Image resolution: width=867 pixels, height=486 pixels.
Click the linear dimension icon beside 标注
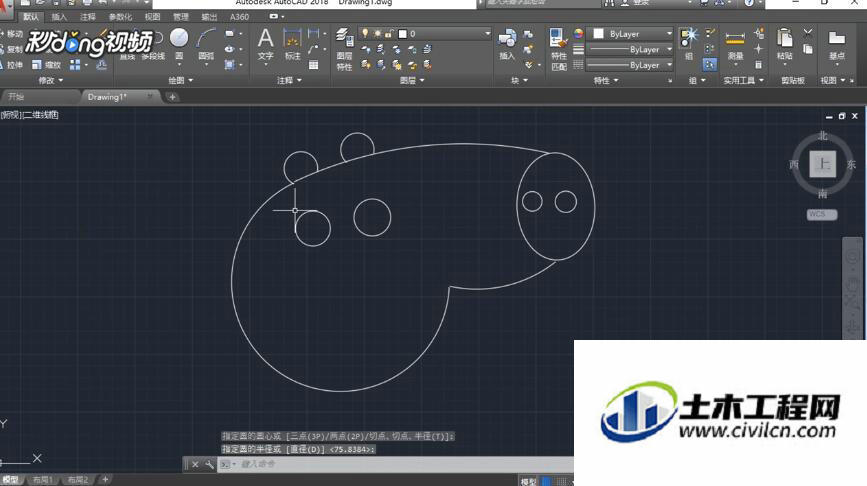coord(314,34)
